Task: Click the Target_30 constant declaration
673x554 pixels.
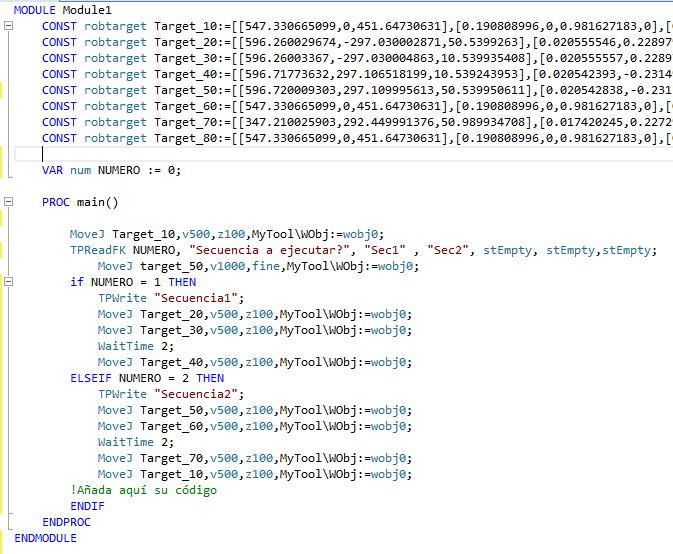Action: coord(357,58)
